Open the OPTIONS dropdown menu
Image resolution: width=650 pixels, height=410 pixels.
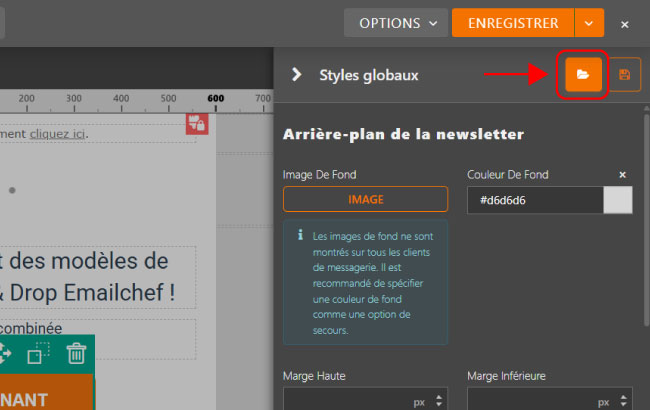395,23
